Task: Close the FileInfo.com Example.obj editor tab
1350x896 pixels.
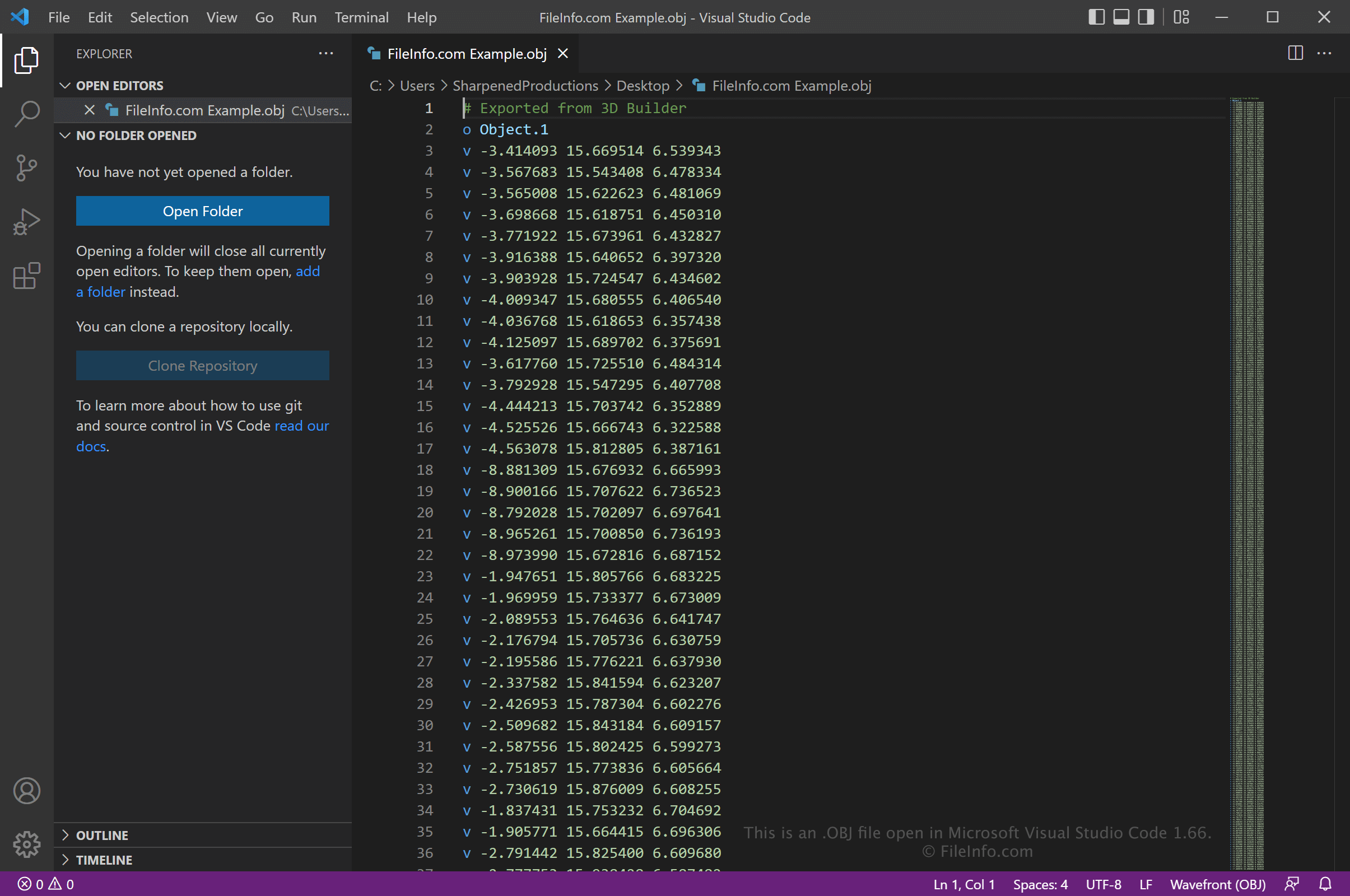Action: point(563,54)
